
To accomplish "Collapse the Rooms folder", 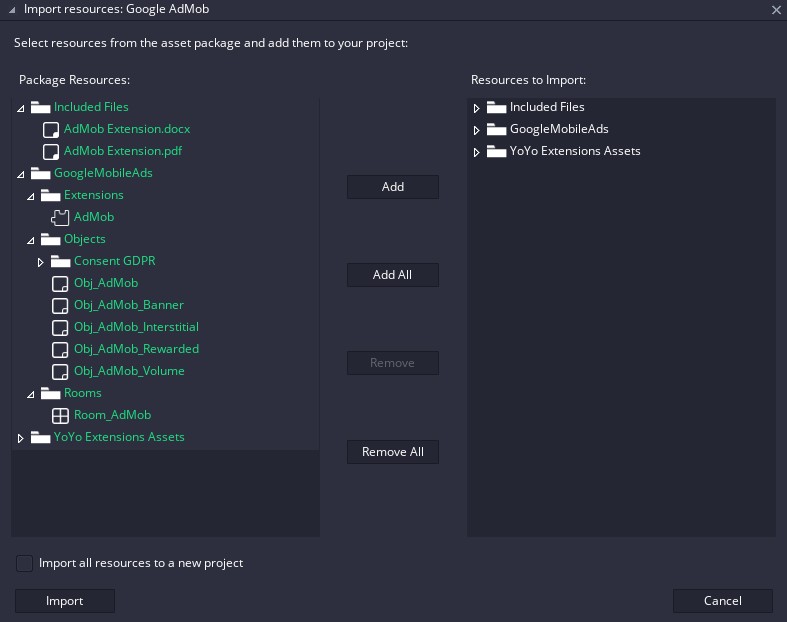I will click(x=31, y=395).
